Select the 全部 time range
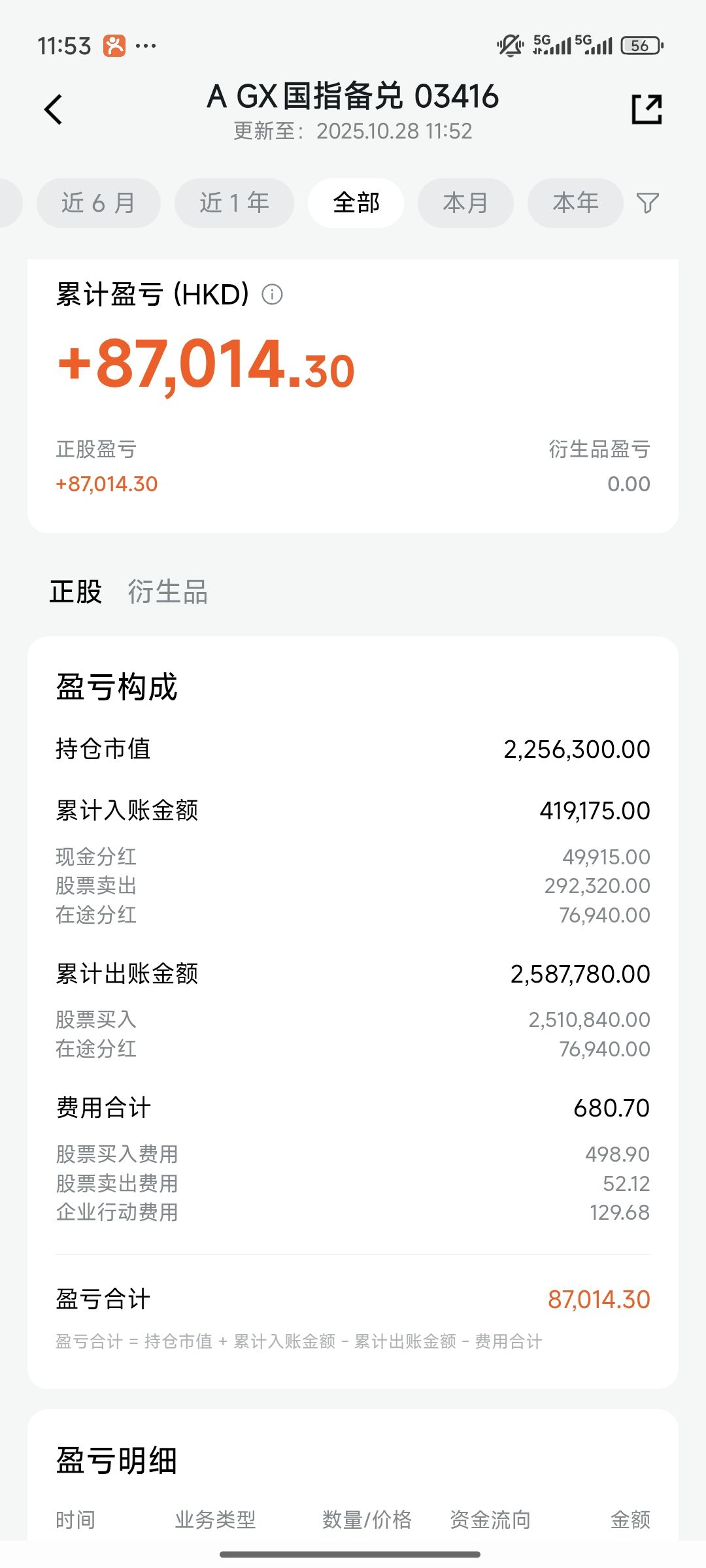Image resolution: width=706 pixels, height=1568 pixels. coord(356,203)
